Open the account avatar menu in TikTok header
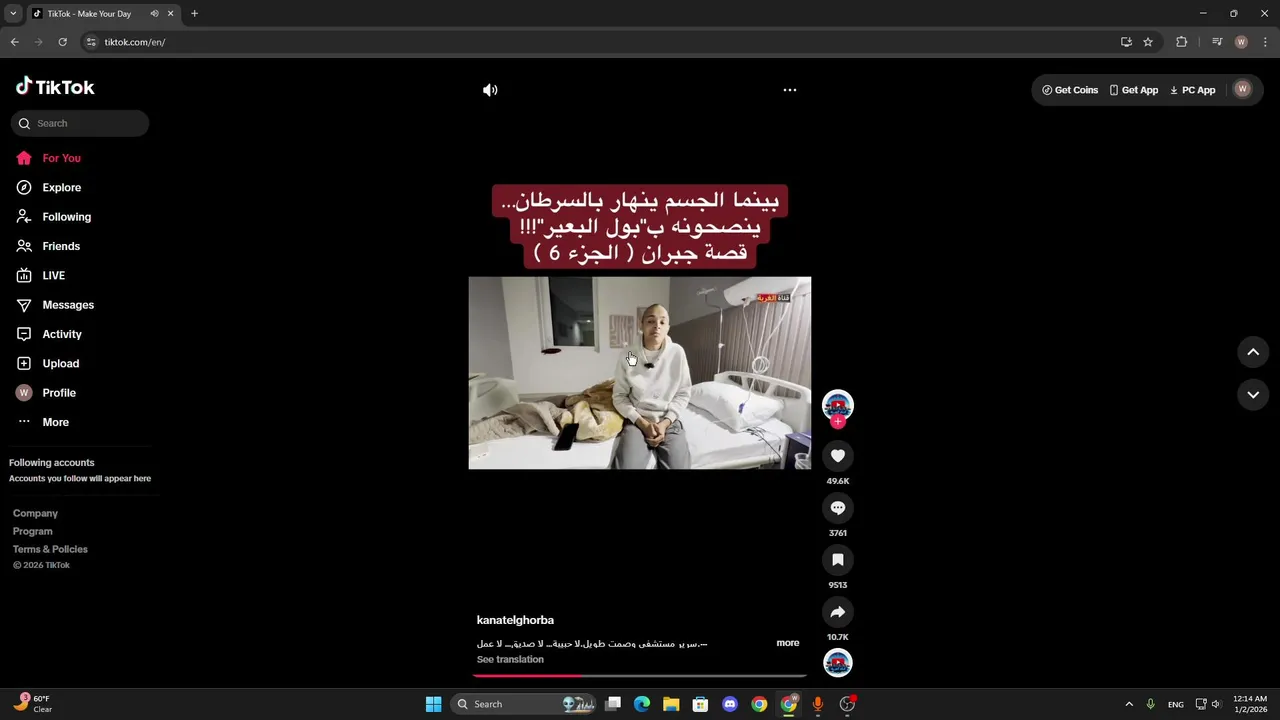This screenshot has height=720, width=1280. [1243, 89]
